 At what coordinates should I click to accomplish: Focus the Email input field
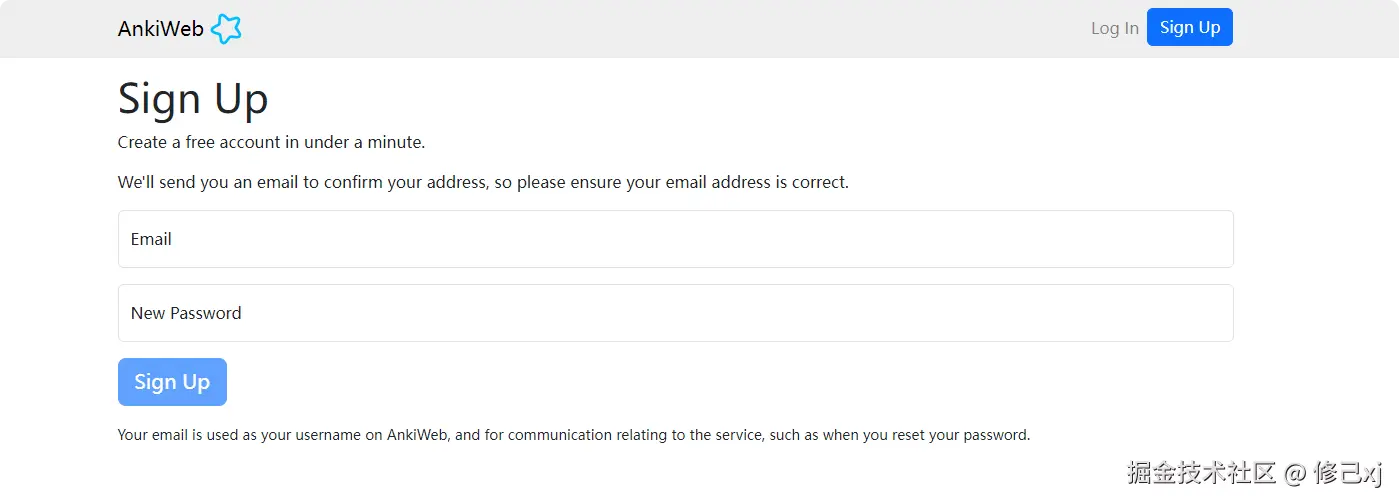coord(675,239)
